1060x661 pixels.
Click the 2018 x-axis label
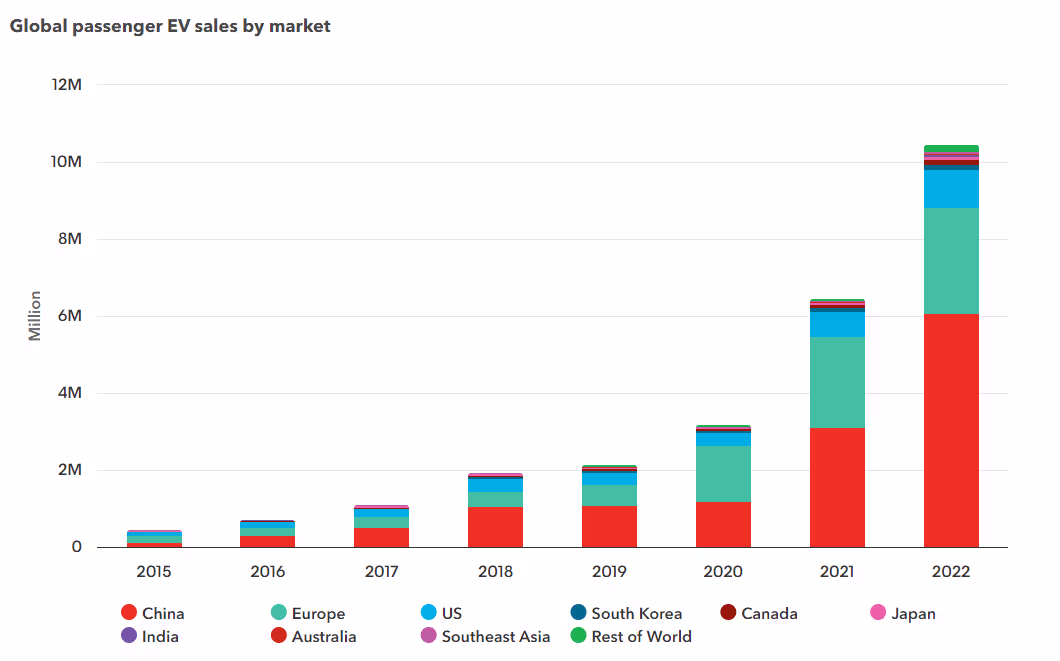coord(496,571)
